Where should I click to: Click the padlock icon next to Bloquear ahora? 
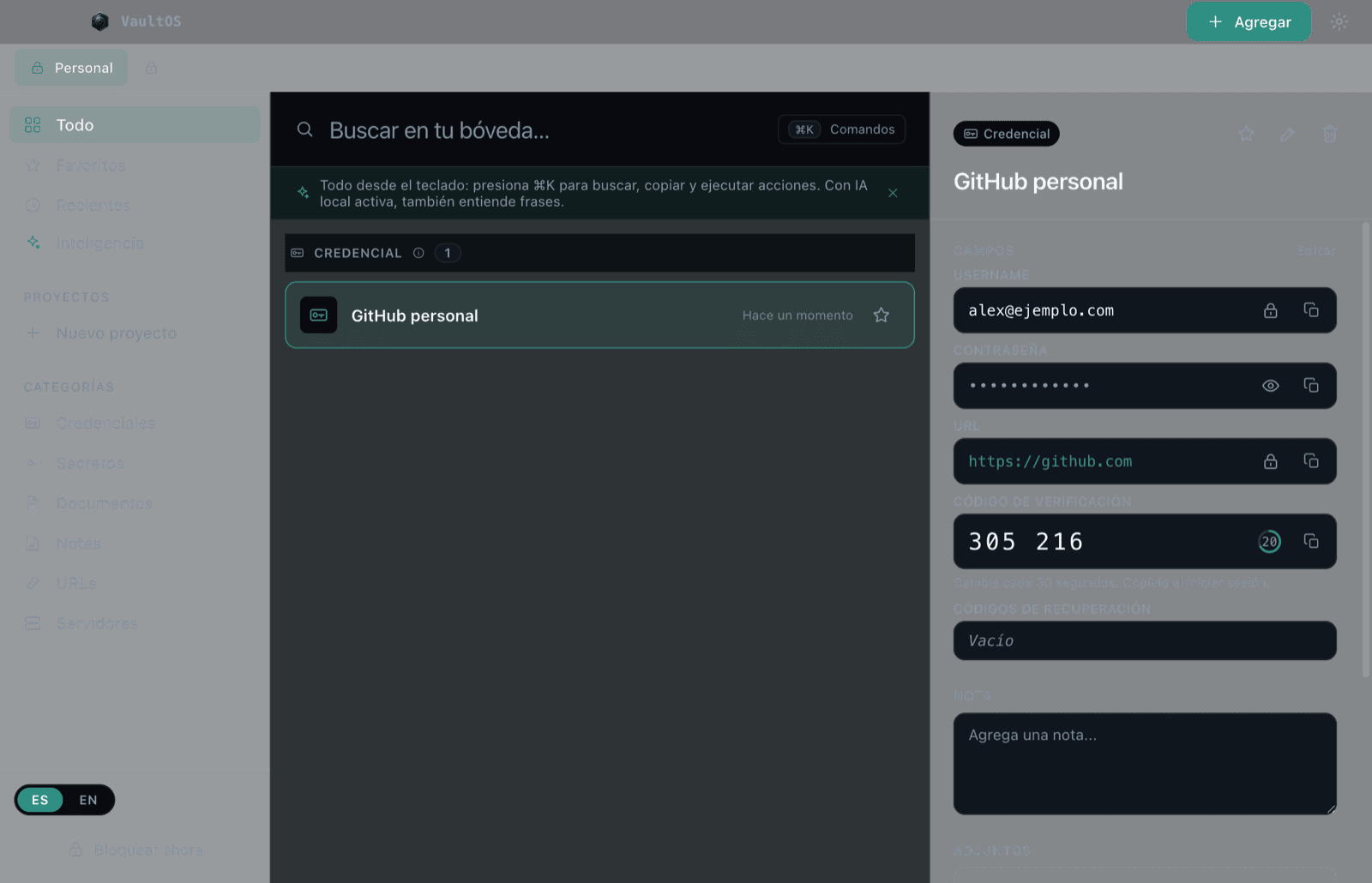coord(75,850)
